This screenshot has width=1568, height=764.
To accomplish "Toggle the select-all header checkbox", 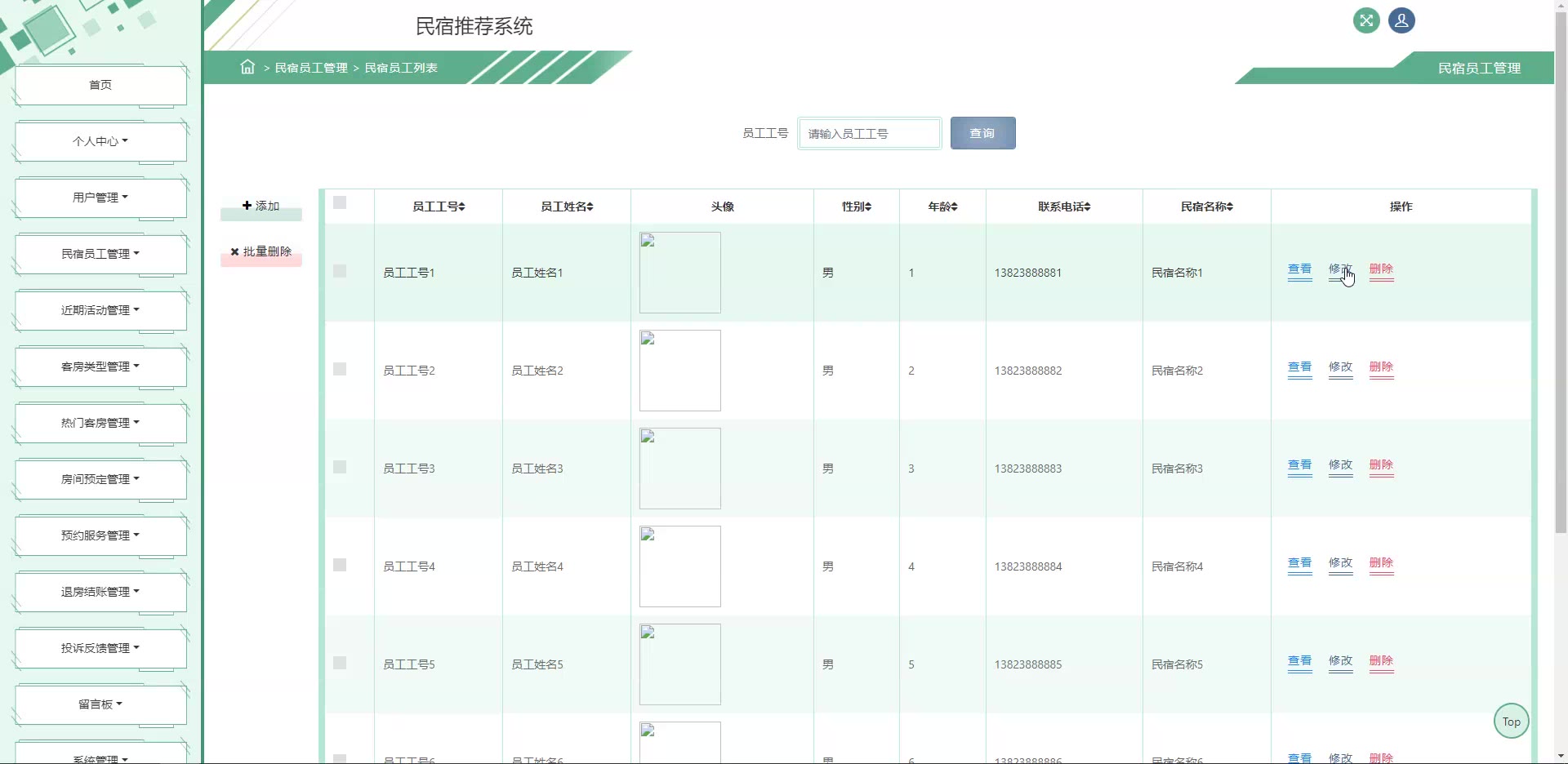I will coord(340,202).
